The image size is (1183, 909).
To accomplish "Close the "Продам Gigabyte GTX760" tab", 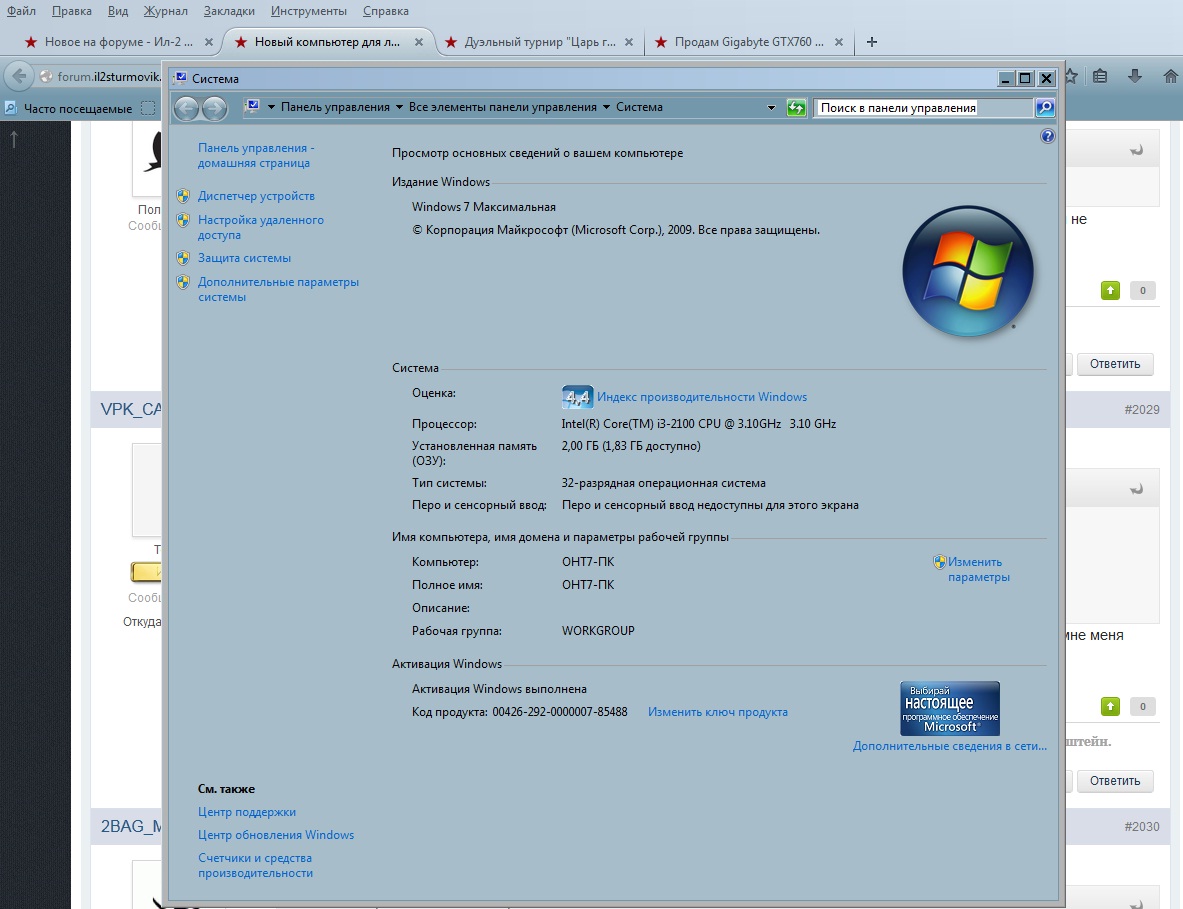I will pyautogui.click(x=839, y=42).
